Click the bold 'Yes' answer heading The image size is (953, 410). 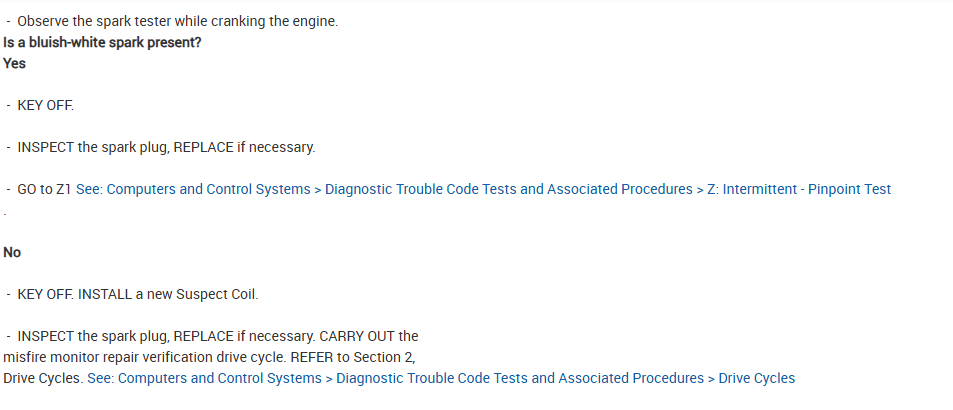point(14,63)
